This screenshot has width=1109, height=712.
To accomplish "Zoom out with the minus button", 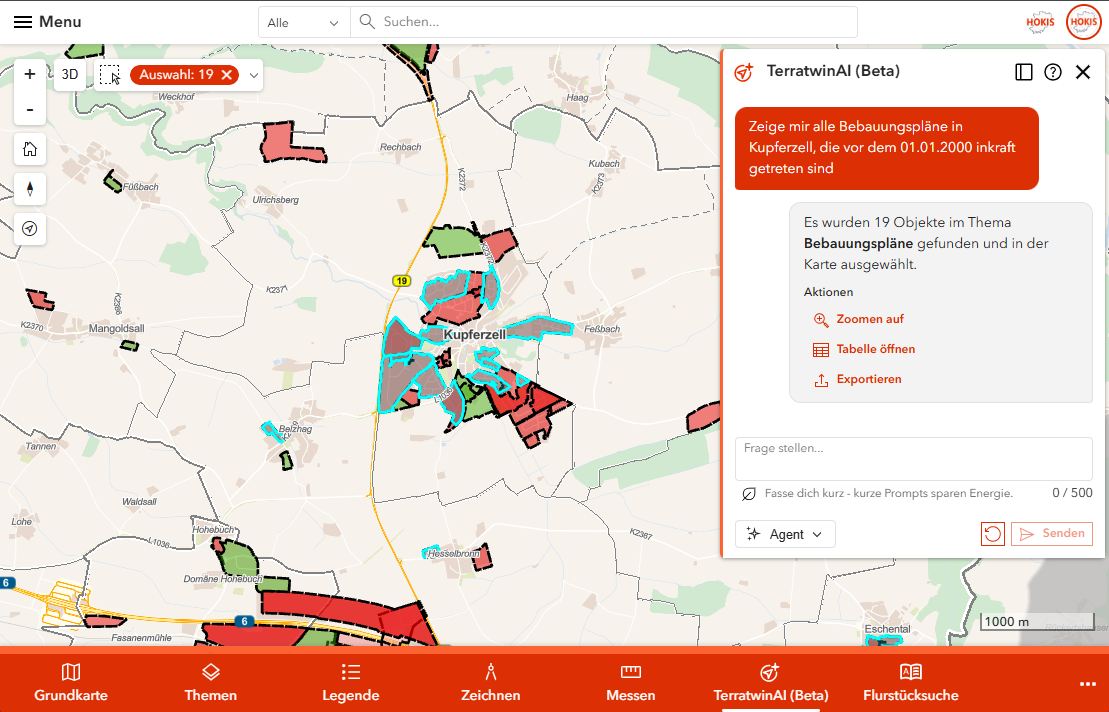I will (x=30, y=110).
